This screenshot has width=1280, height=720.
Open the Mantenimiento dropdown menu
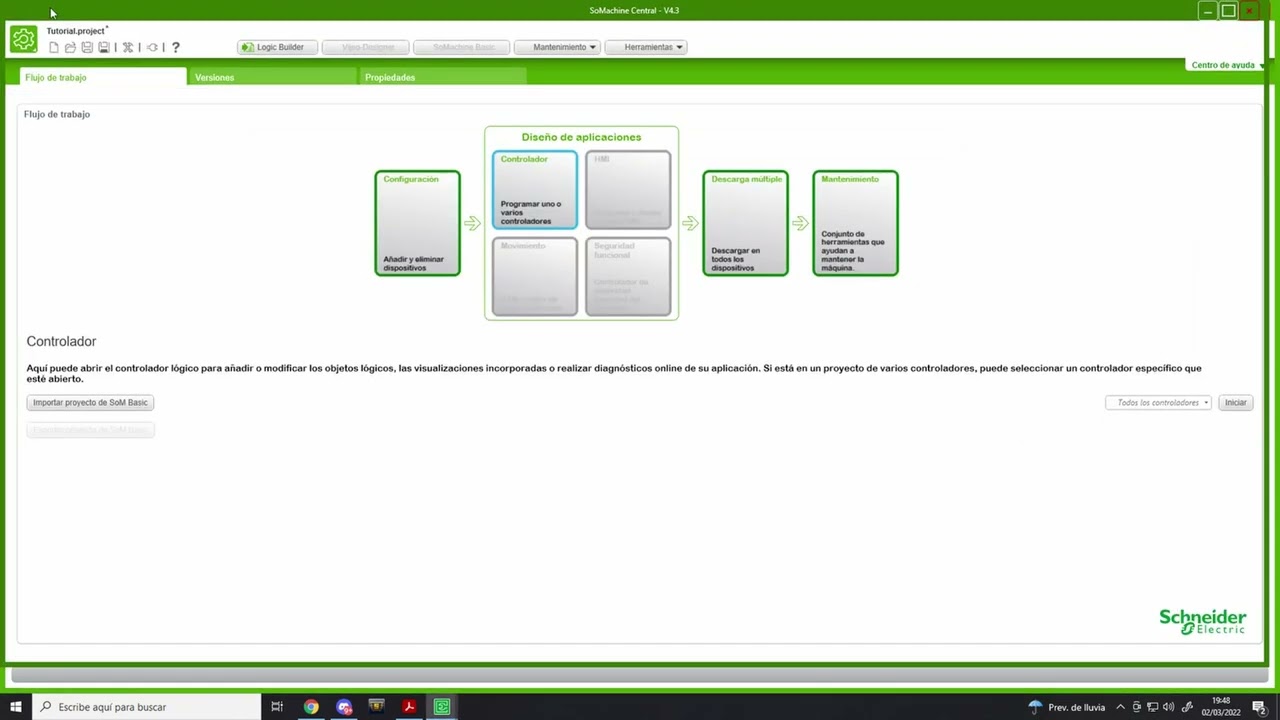point(558,47)
